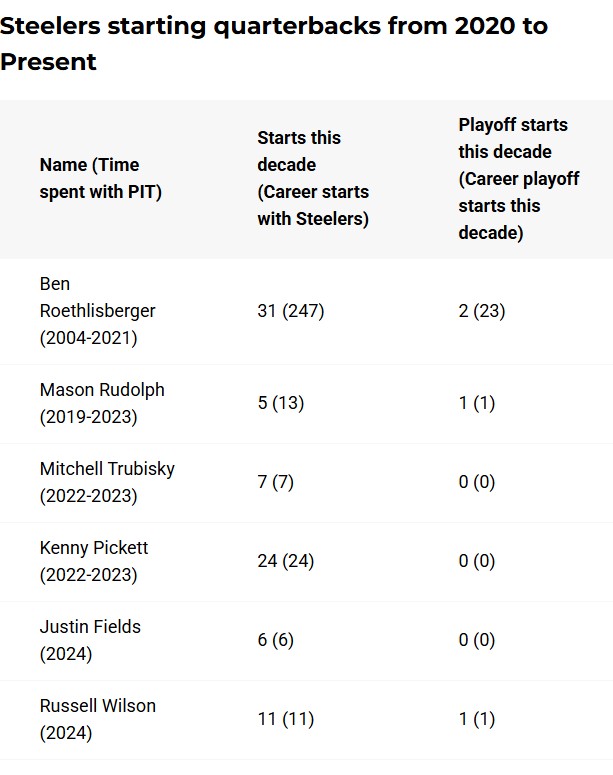
Task: Select the Justin Fields name cell
Action: click(90, 641)
